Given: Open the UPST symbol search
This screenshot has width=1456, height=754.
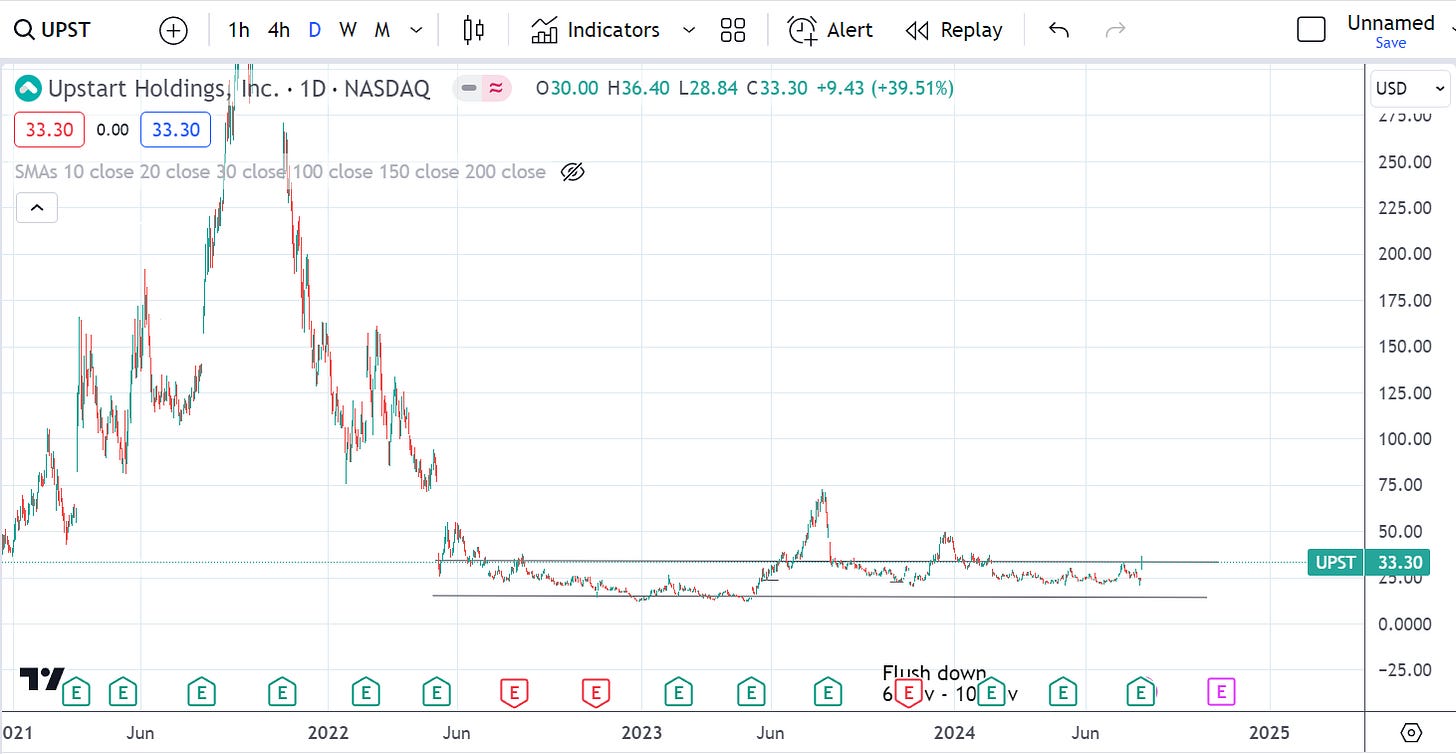Looking at the screenshot, I should 54,30.
